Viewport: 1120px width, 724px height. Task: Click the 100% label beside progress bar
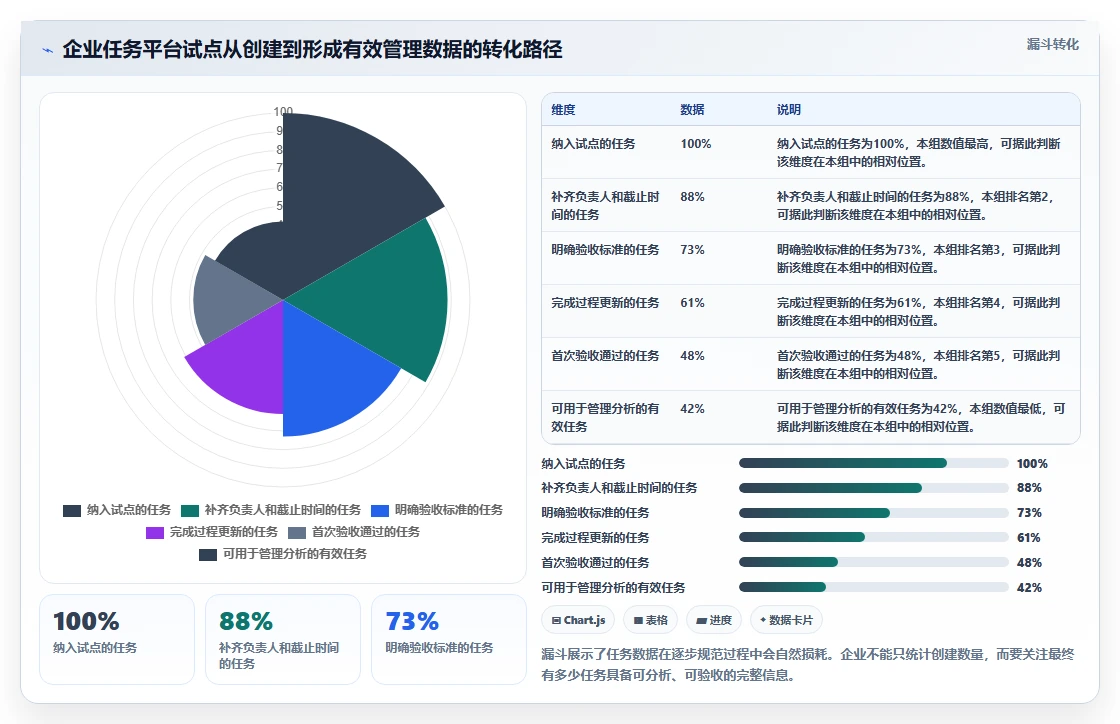1032,463
